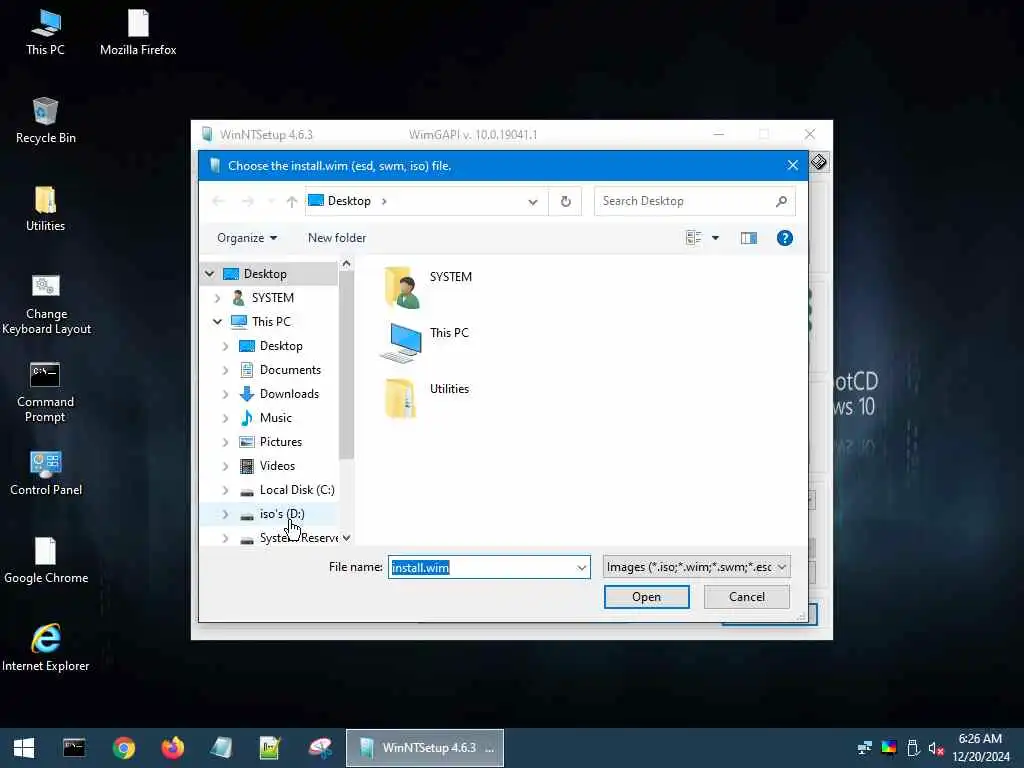Image resolution: width=1024 pixels, height=768 pixels.
Task: Click the Search Desktop field
Action: (x=686, y=201)
